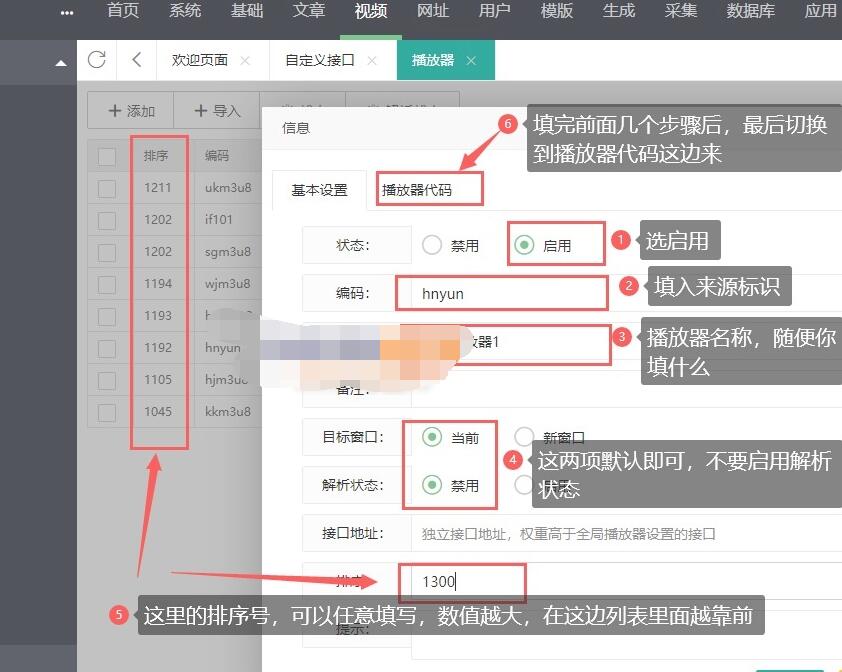The image size is (842, 672).
Task: Open the 基本设置 tab
Action: point(319,190)
